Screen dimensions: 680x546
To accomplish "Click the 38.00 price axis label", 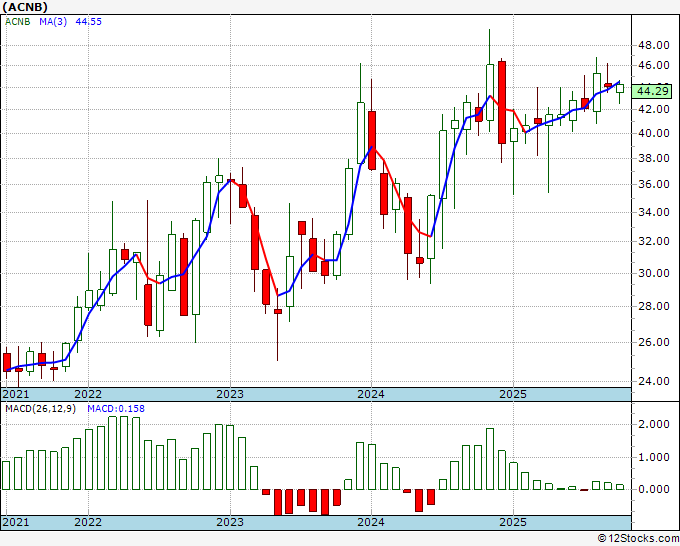I will point(654,158).
